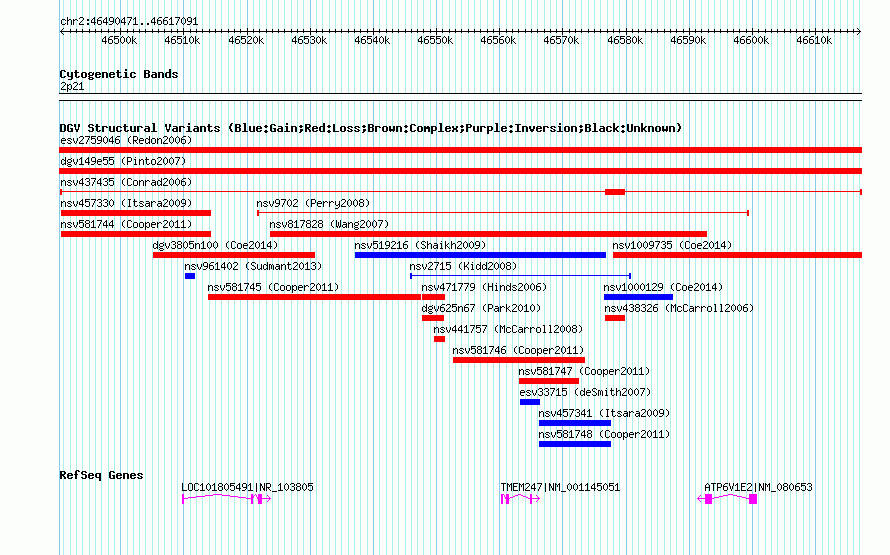Click the ATP6V1E2|NM_080653 gene label
This screenshot has width=890, height=555.
[x=758, y=487]
